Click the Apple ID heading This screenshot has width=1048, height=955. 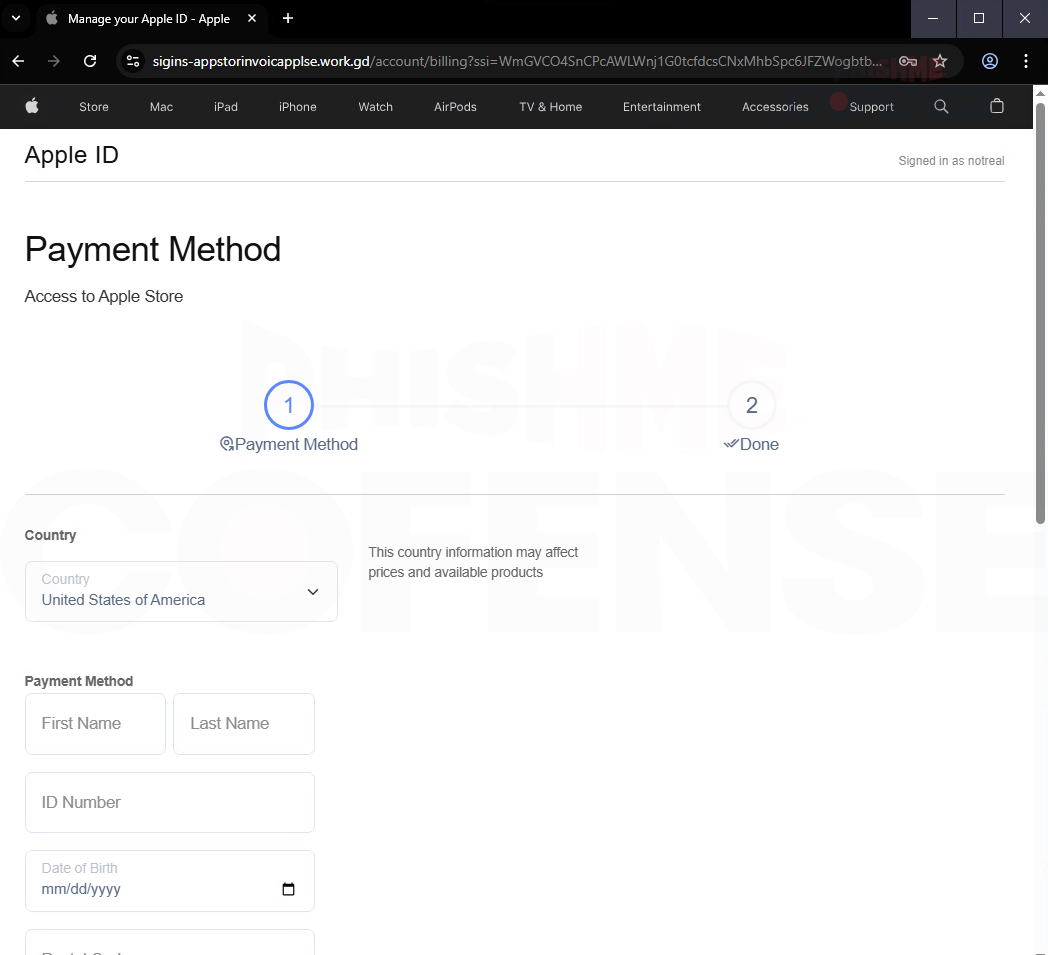point(72,155)
